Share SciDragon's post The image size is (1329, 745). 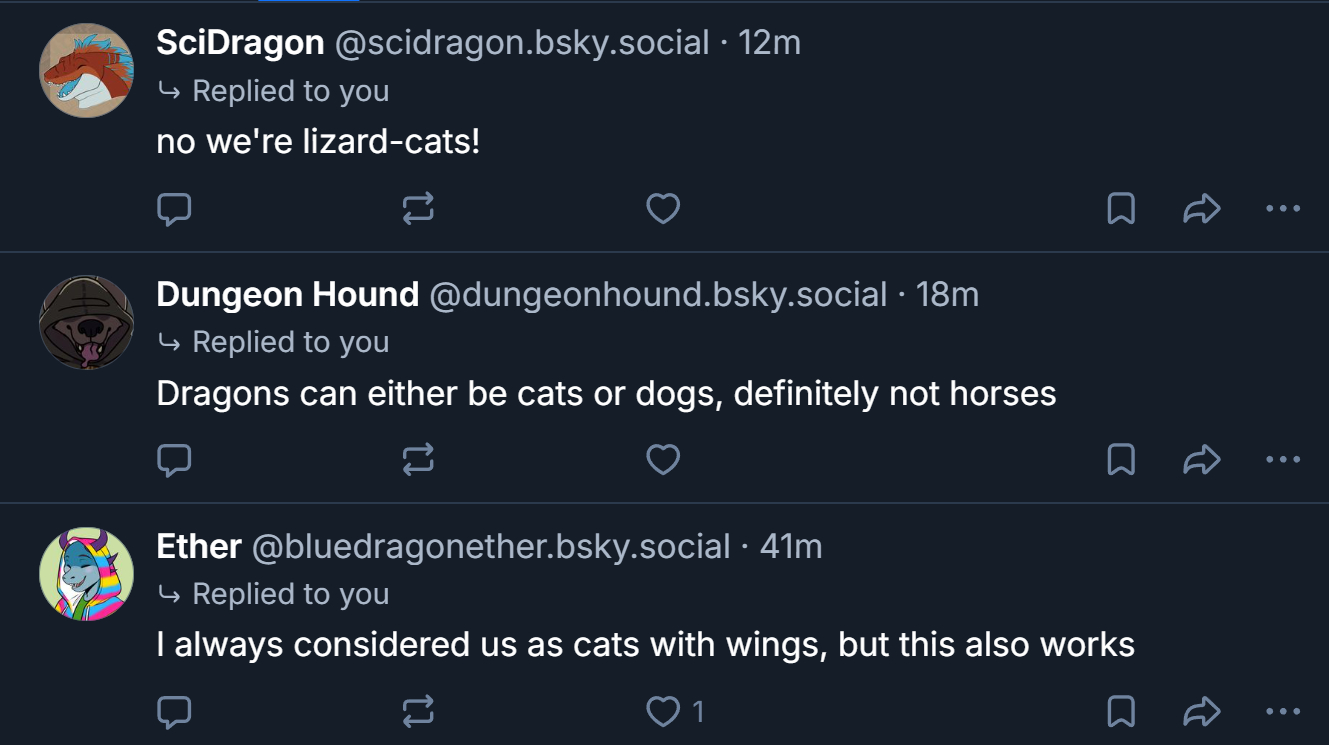(x=1201, y=208)
